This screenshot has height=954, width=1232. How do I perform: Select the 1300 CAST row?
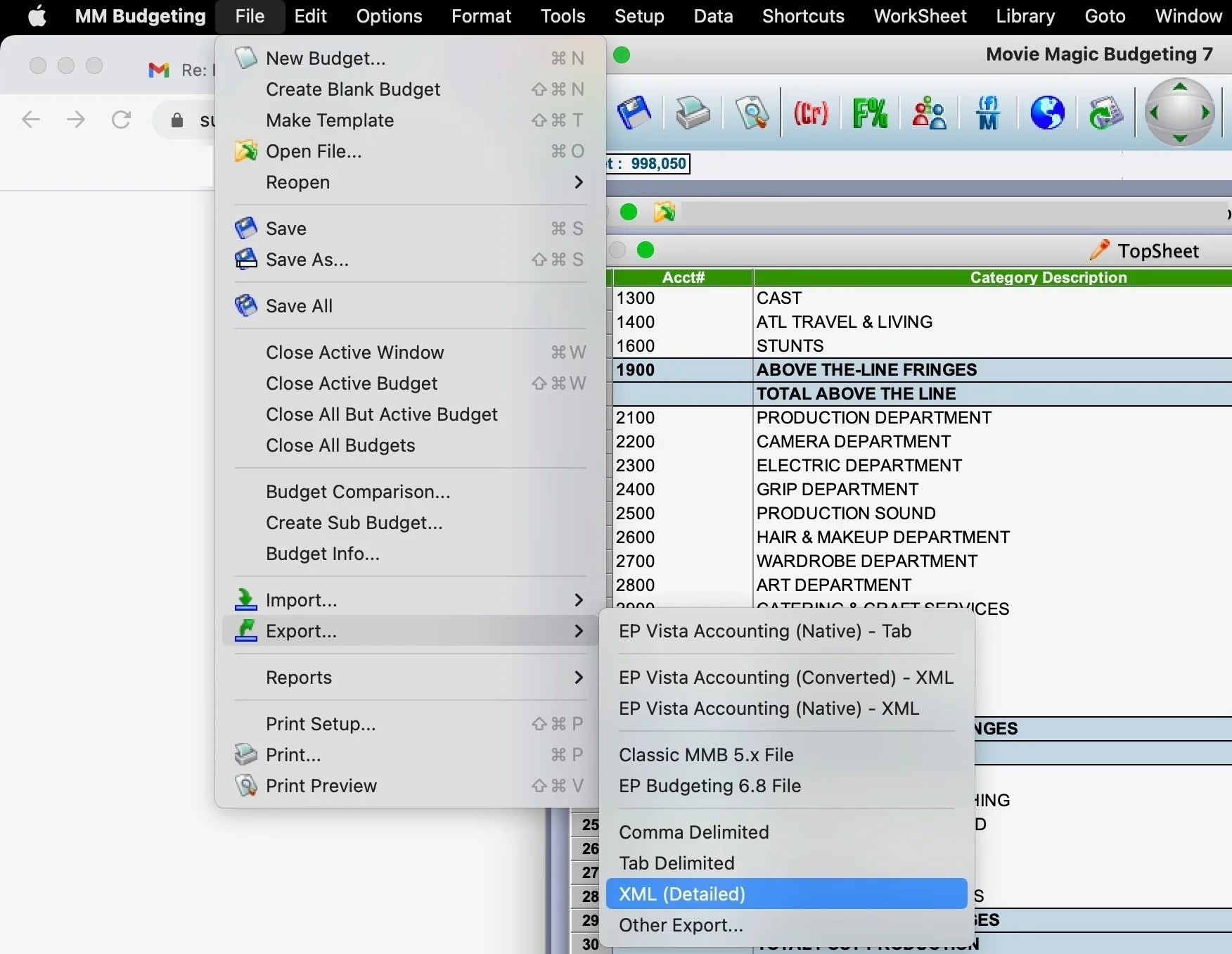point(922,298)
